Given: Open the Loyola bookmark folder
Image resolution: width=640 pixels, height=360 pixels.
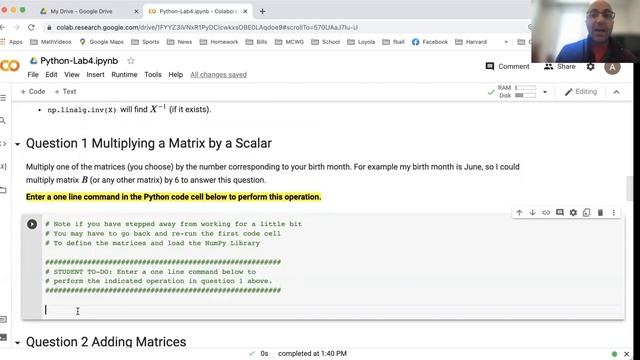Looking at the screenshot, I should [x=361, y=42].
